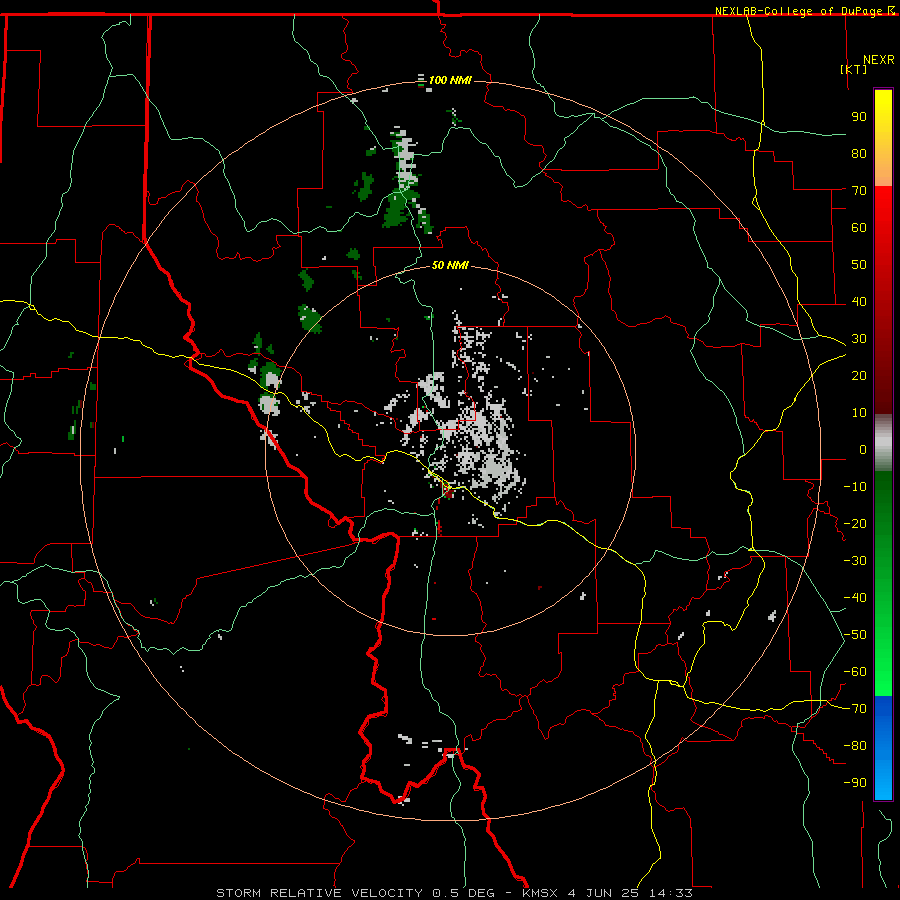This screenshot has width=900, height=900.
Task: Click the NEXR label above the color scale
Action: (879, 60)
